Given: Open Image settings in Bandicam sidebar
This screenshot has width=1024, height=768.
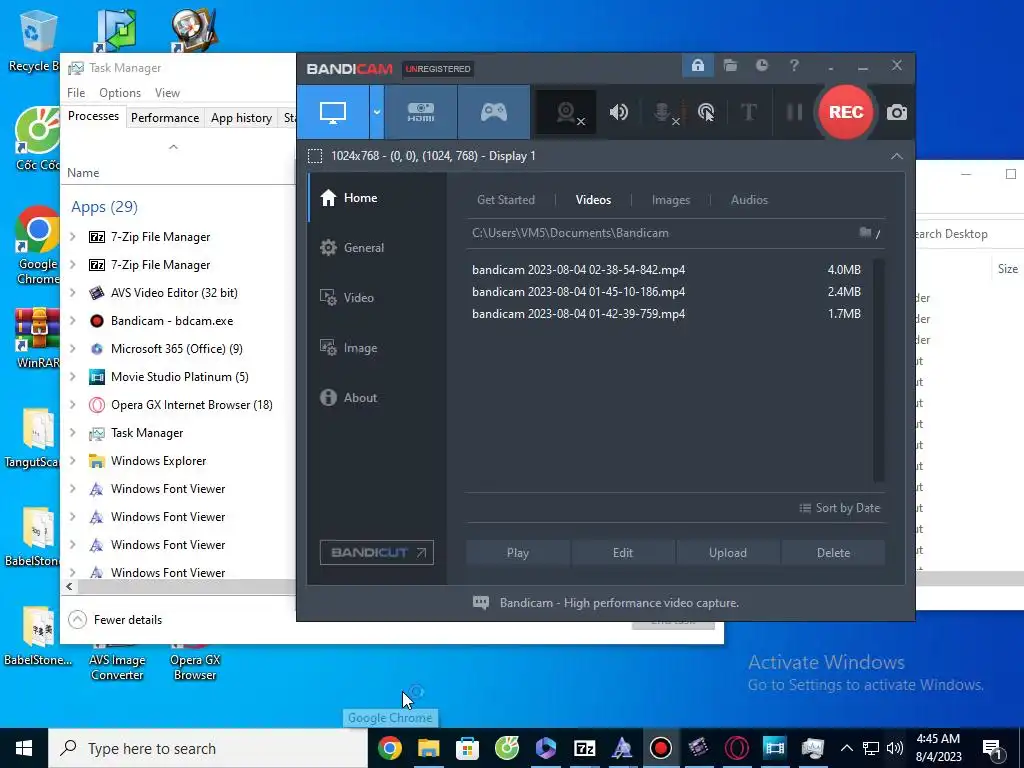Looking at the screenshot, I should coord(377,348).
